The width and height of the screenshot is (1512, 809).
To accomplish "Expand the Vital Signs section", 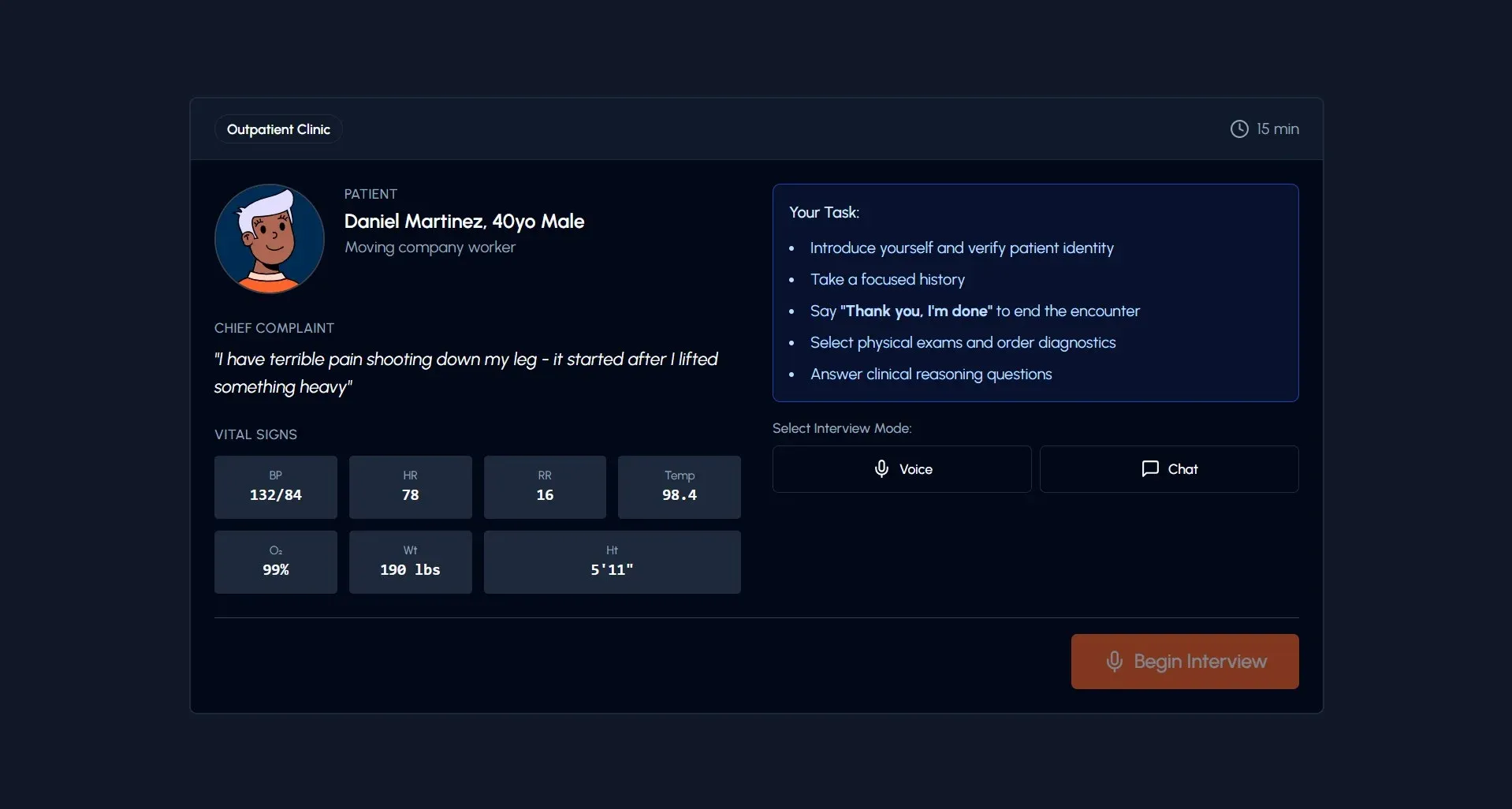I will pos(255,434).
